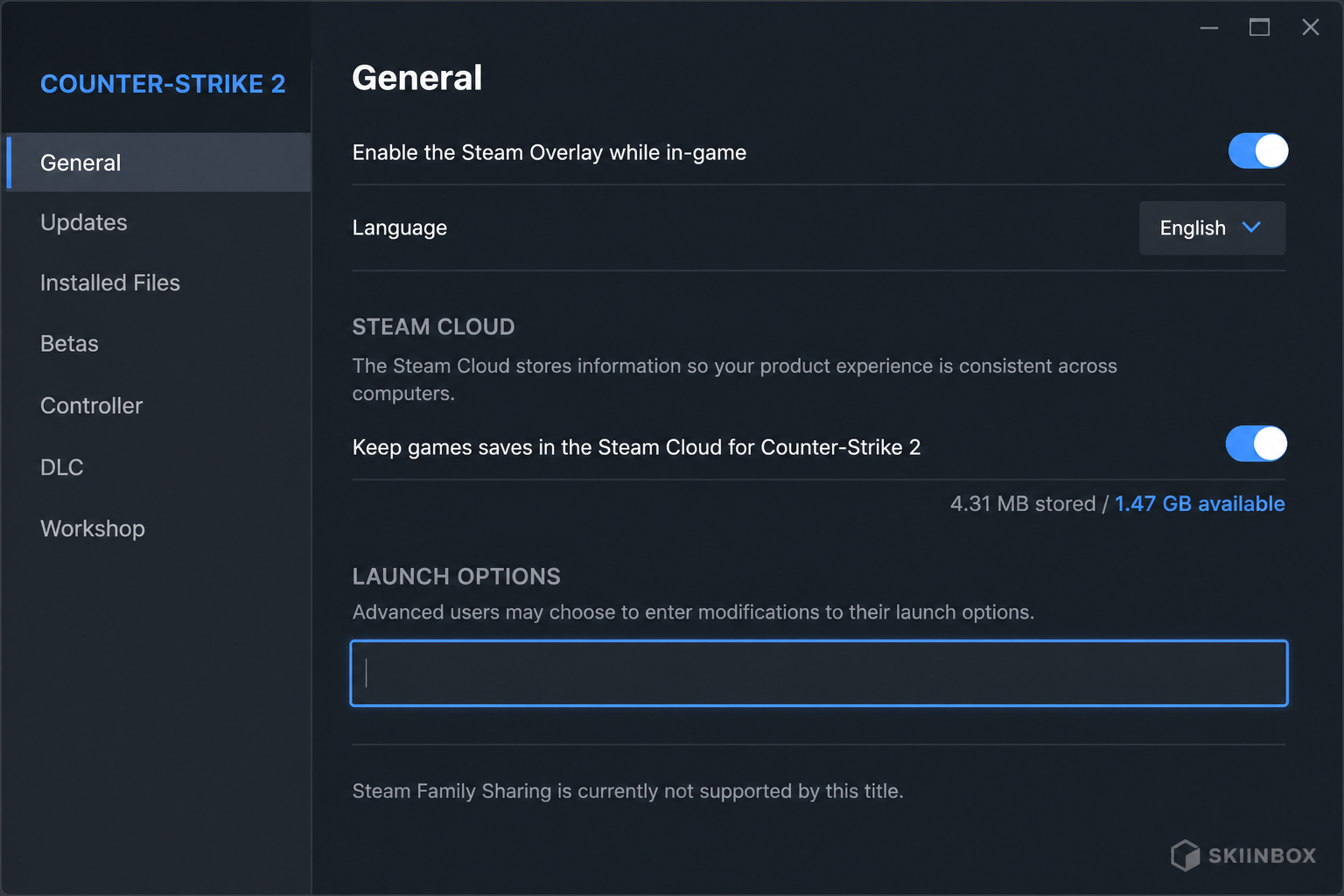Click the 1.47 GB available link
This screenshot has height=896, width=1344.
[1200, 504]
